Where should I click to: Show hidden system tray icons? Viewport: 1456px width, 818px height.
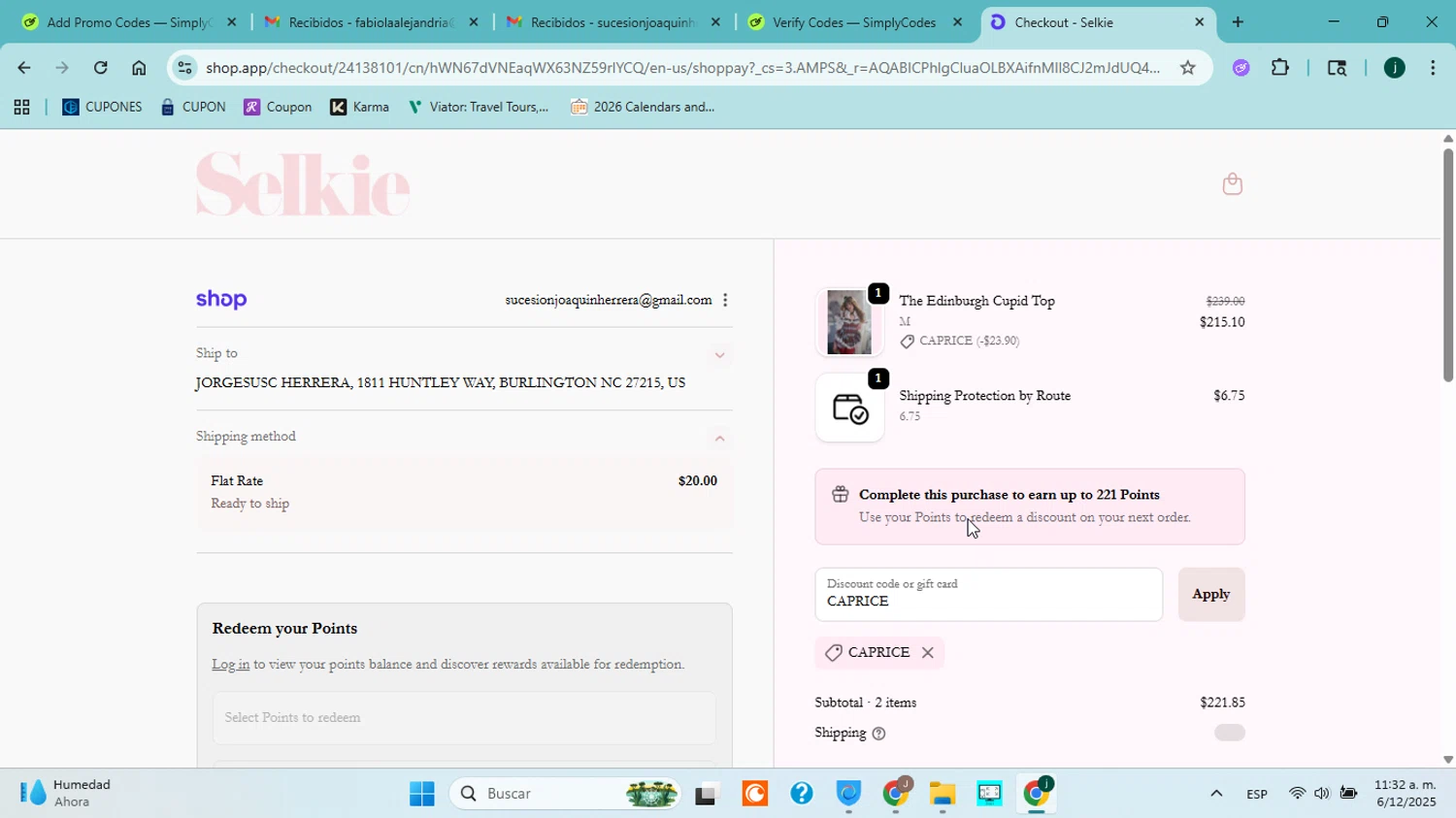coord(1215,794)
